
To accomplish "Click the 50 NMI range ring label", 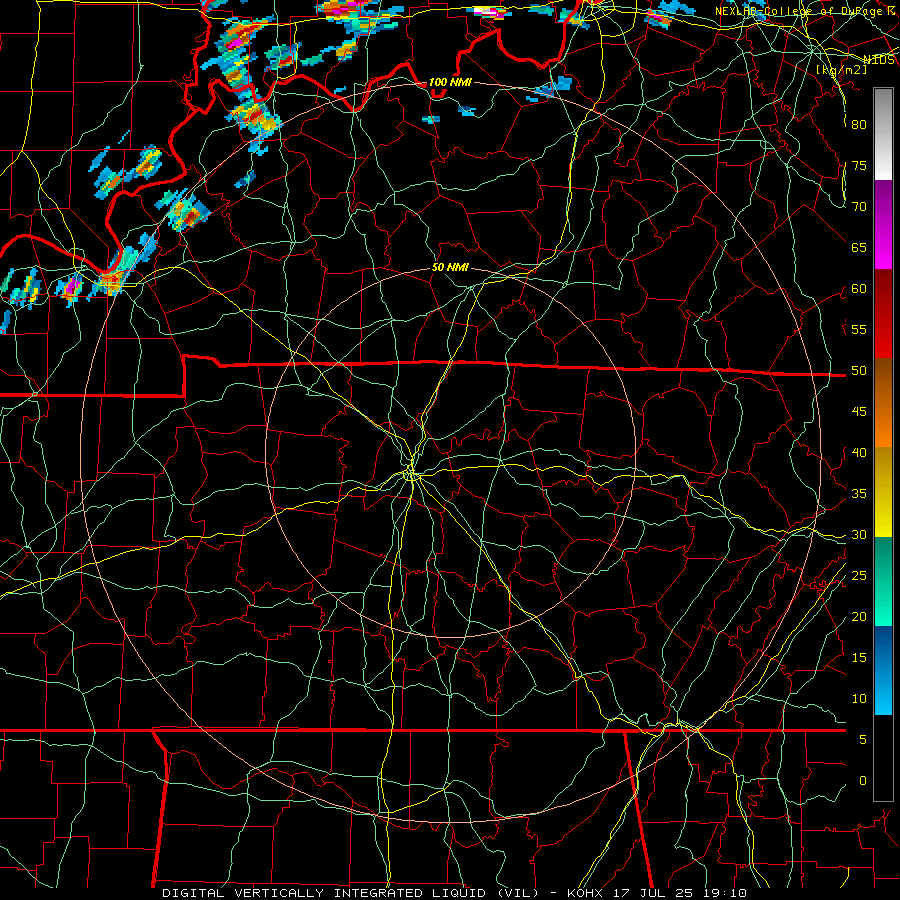I will (x=450, y=267).
